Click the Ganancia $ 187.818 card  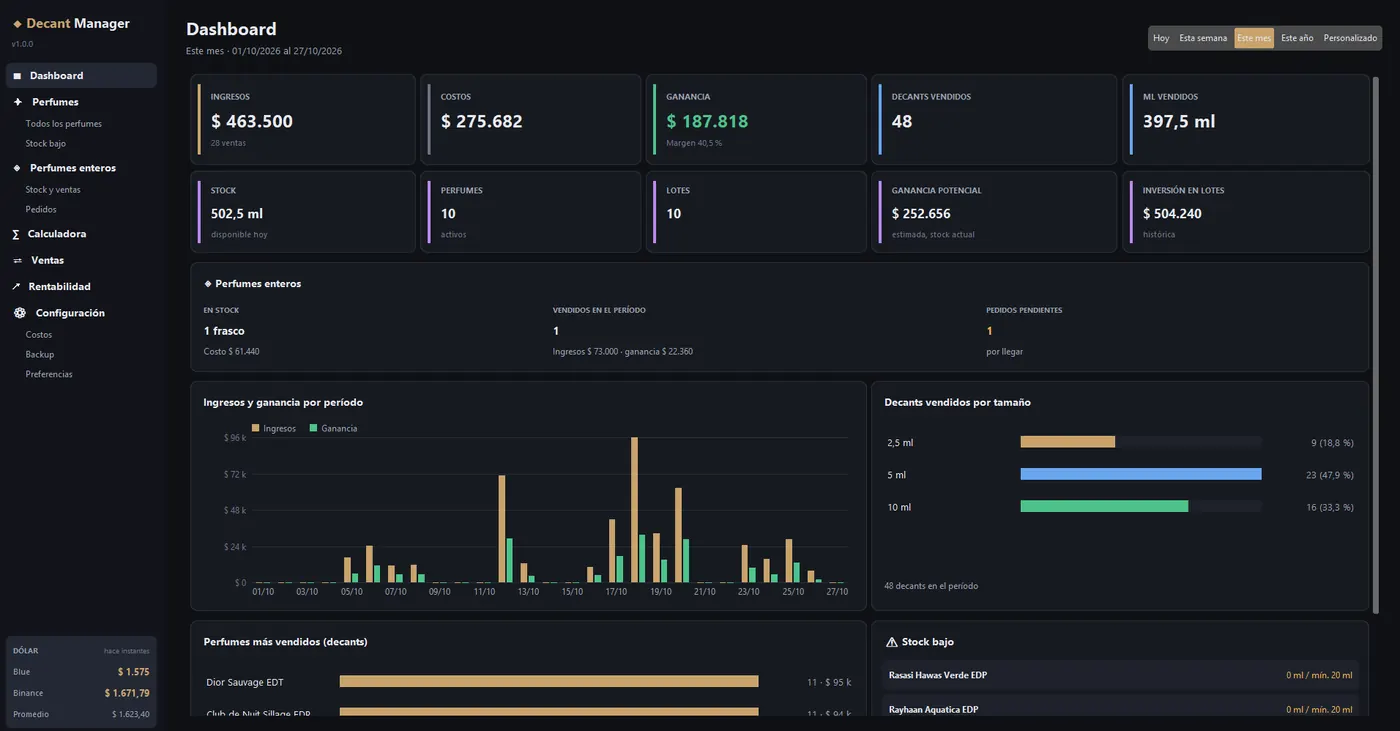click(x=757, y=120)
